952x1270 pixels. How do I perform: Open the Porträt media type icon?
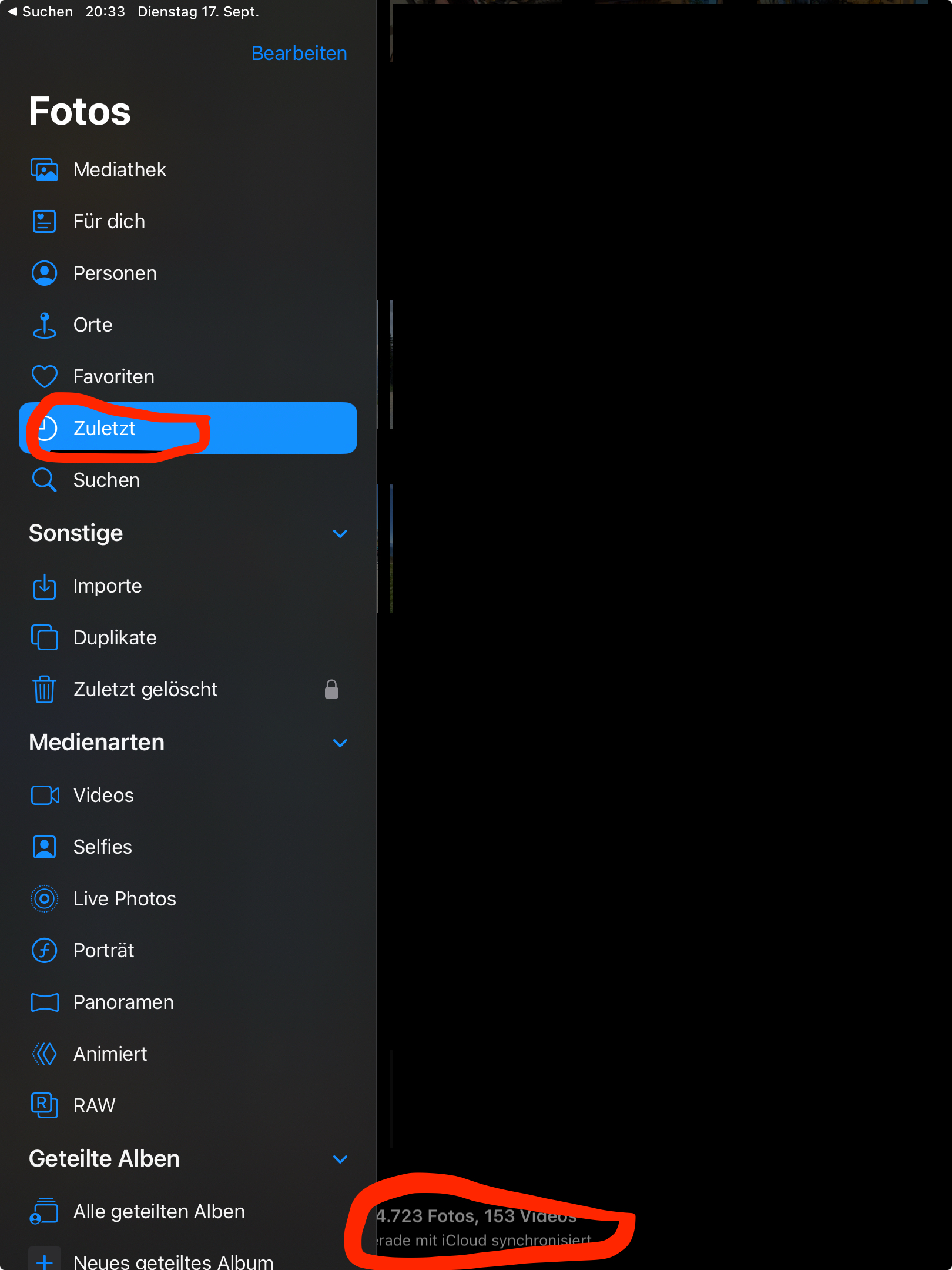pyautogui.click(x=45, y=951)
